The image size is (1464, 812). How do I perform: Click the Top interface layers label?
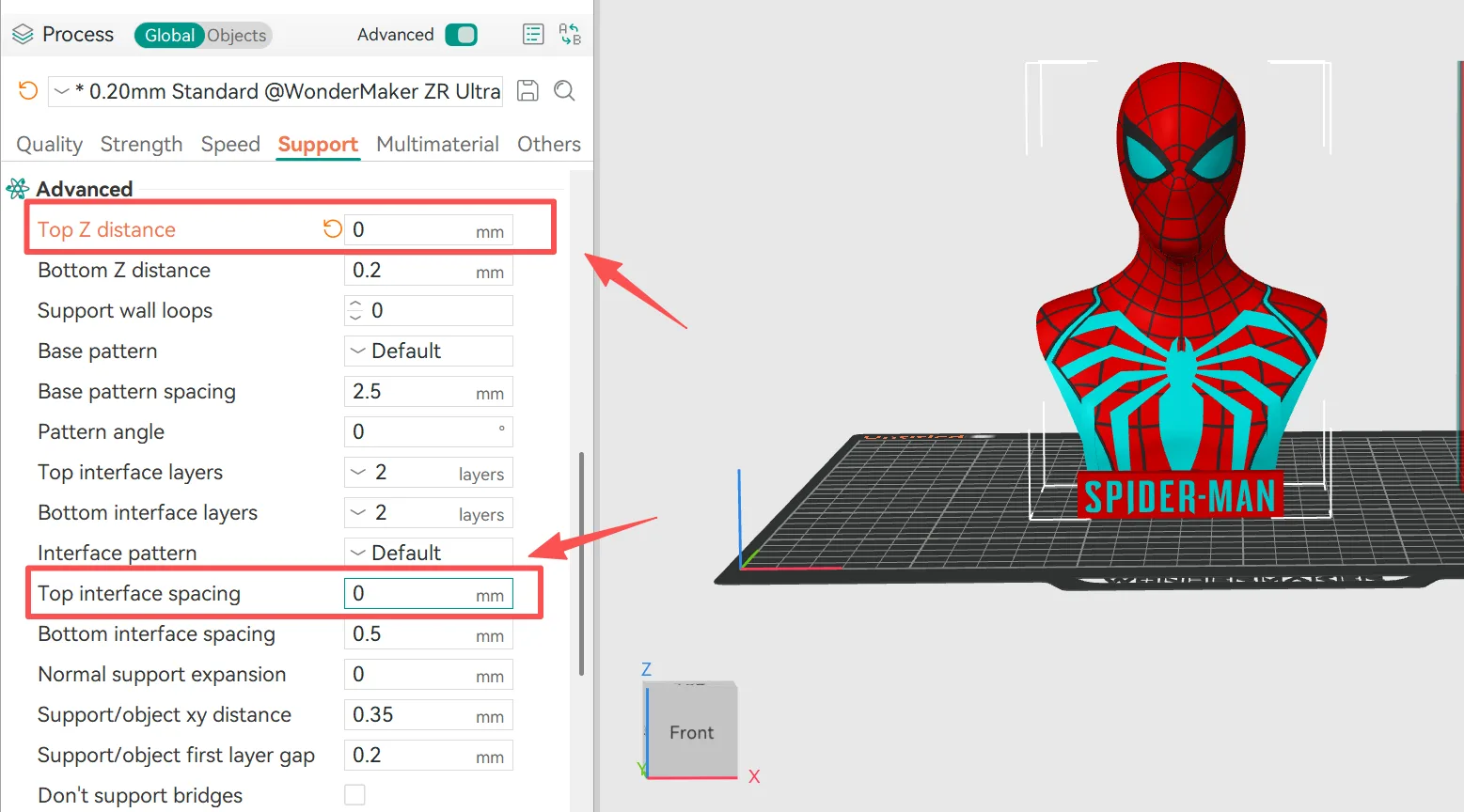131,472
